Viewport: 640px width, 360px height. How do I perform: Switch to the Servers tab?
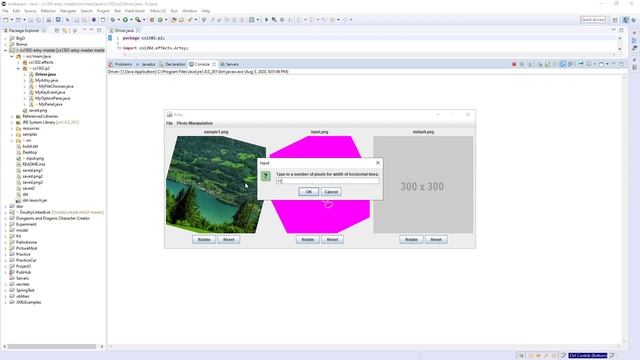click(229, 64)
